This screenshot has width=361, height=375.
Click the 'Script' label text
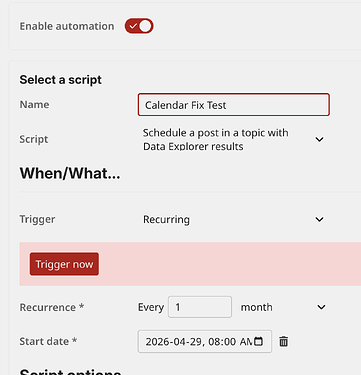[x=34, y=139]
